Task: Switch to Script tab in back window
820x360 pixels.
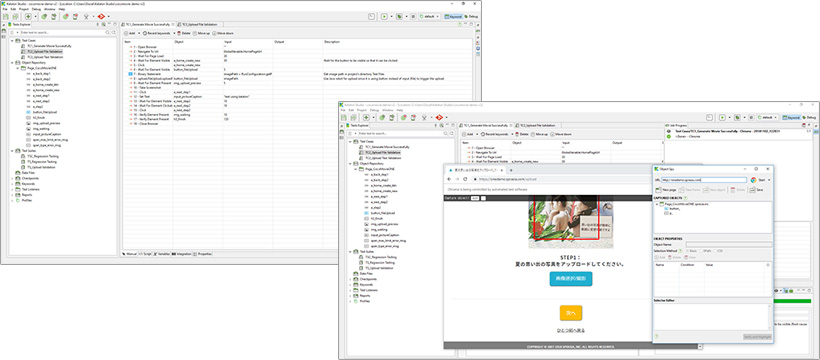Action: [x=144, y=254]
